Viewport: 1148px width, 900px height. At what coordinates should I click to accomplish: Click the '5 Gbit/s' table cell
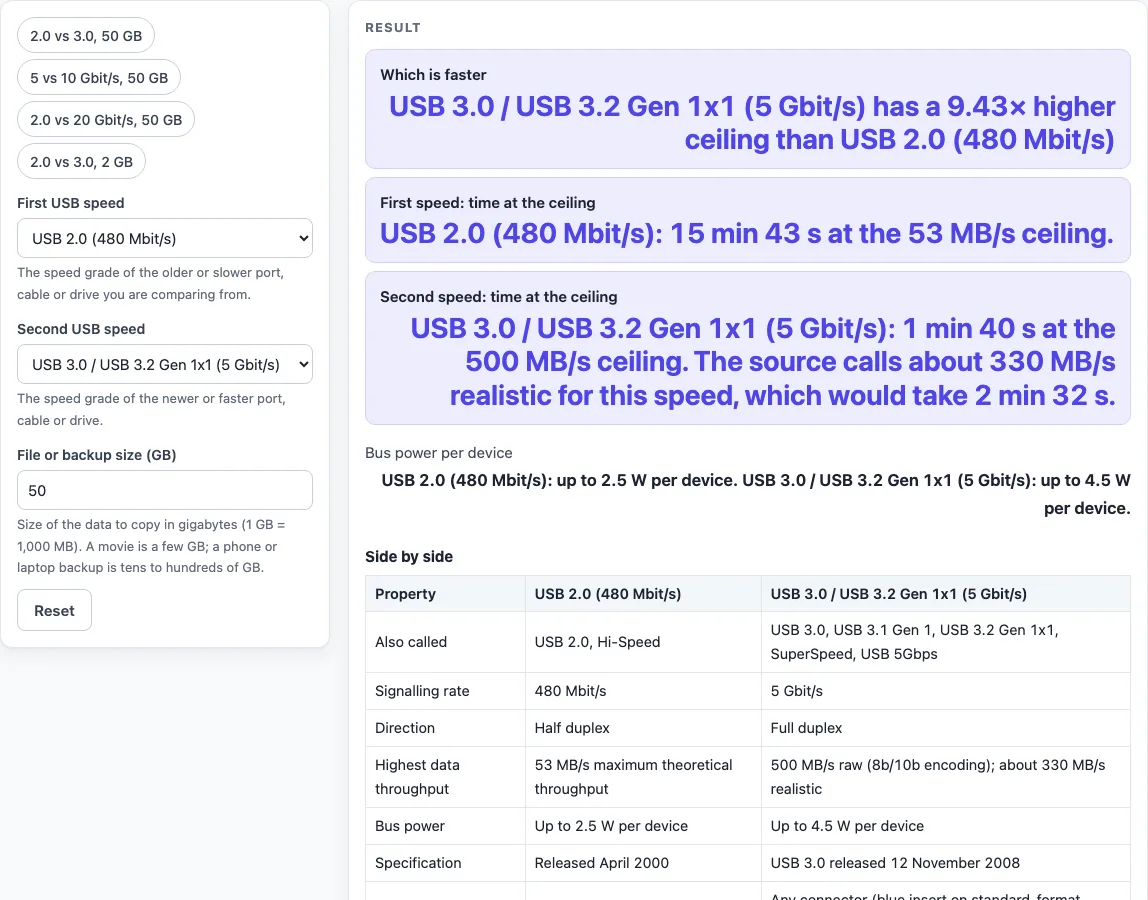pyautogui.click(x=946, y=691)
